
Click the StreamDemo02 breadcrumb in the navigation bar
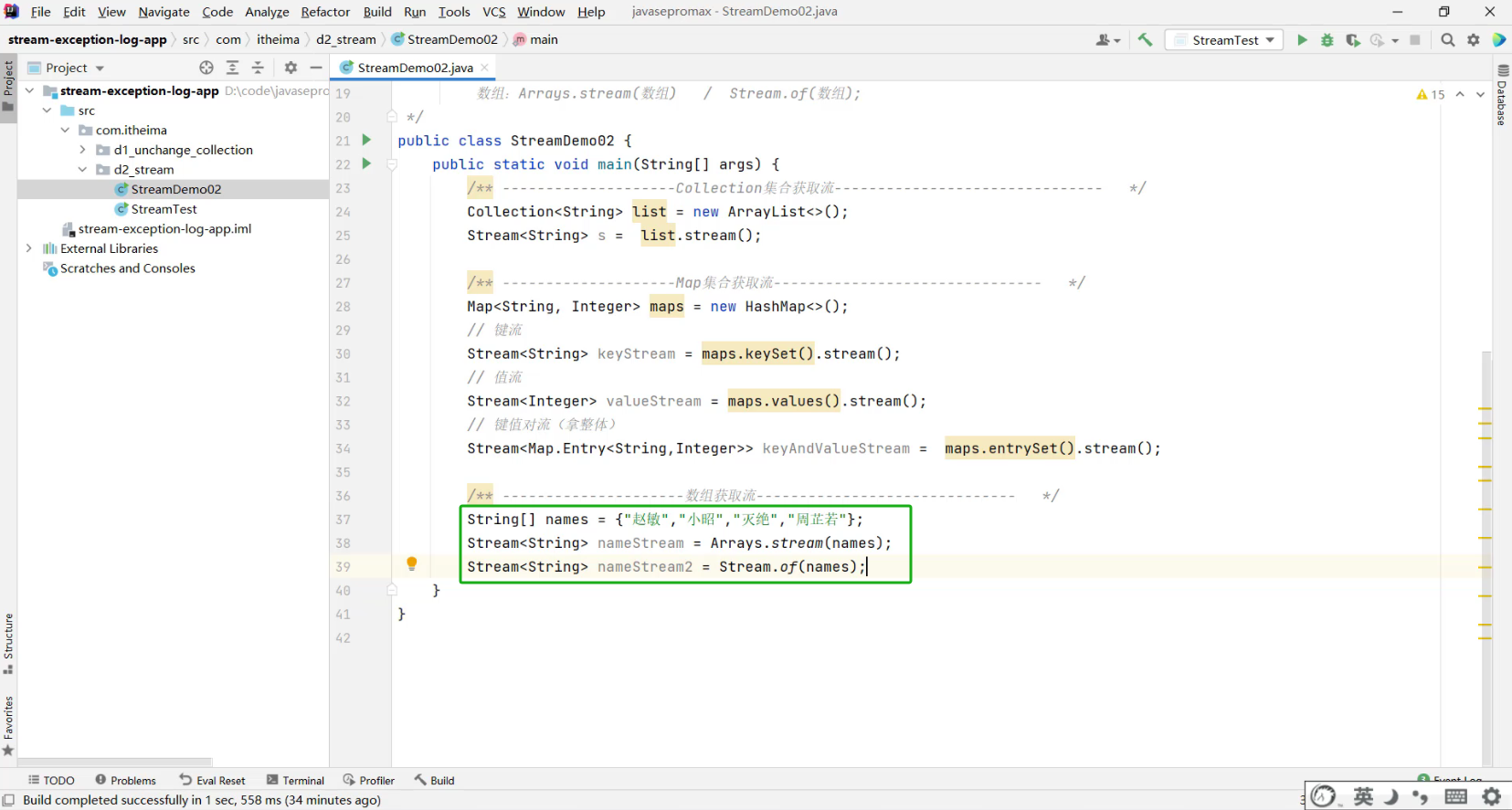(445, 39)
